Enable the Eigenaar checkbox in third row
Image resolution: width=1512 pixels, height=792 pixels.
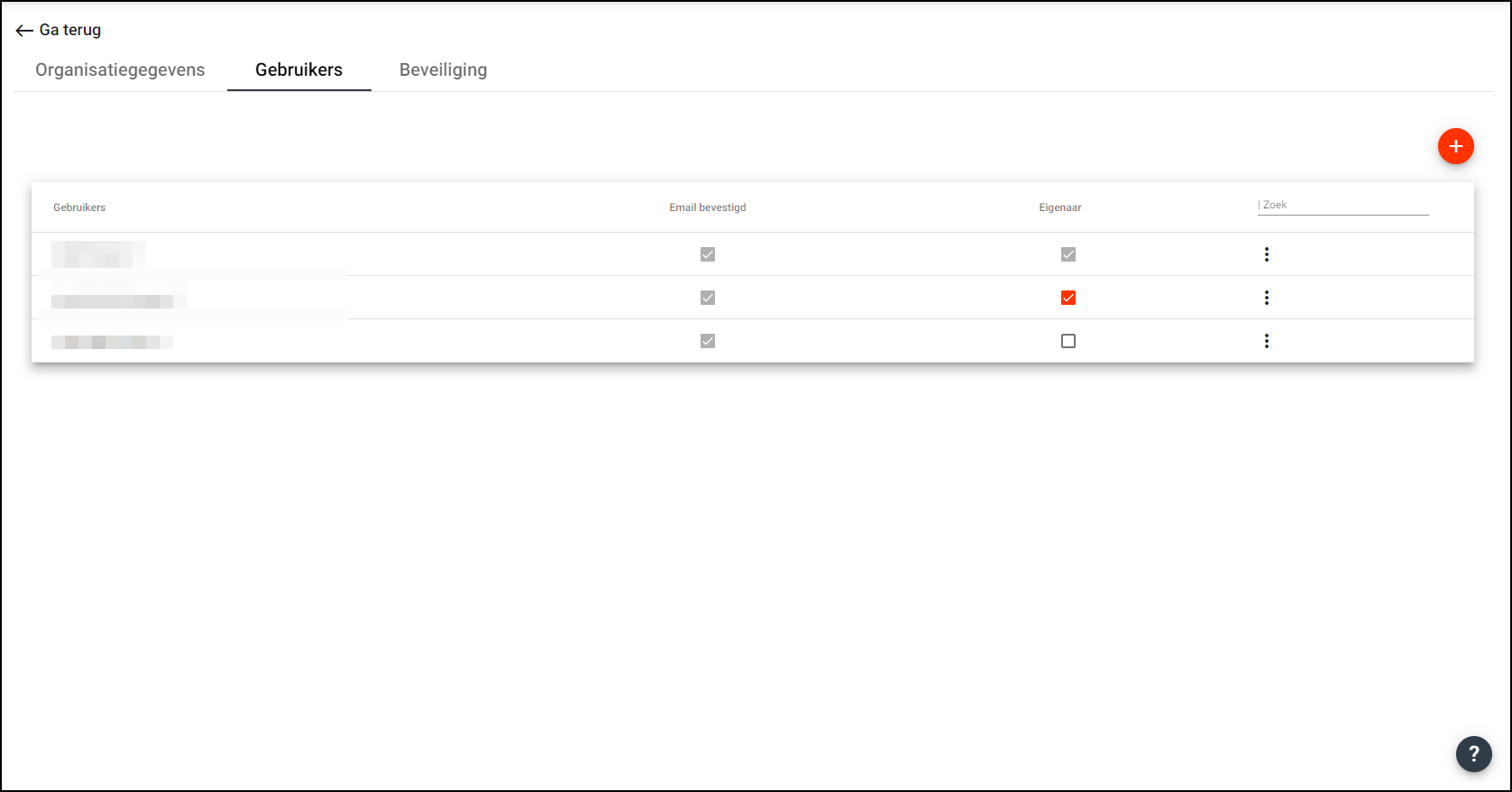click(x=1068, y=341)
